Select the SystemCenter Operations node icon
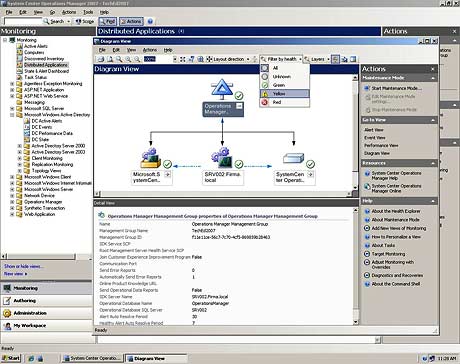Image resolution: width=460 pixels, height=364 pixels. [x=294, y=158]
